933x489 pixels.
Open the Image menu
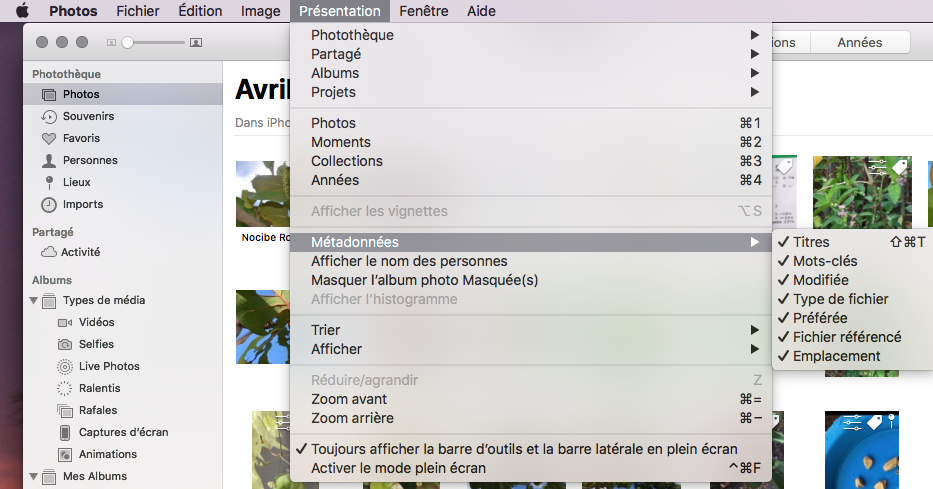click(x=261, y=11)
